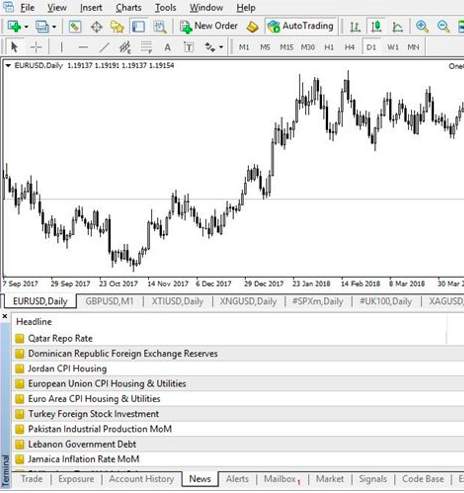
Task: Open the Charts menu
Action: (128, 7)
